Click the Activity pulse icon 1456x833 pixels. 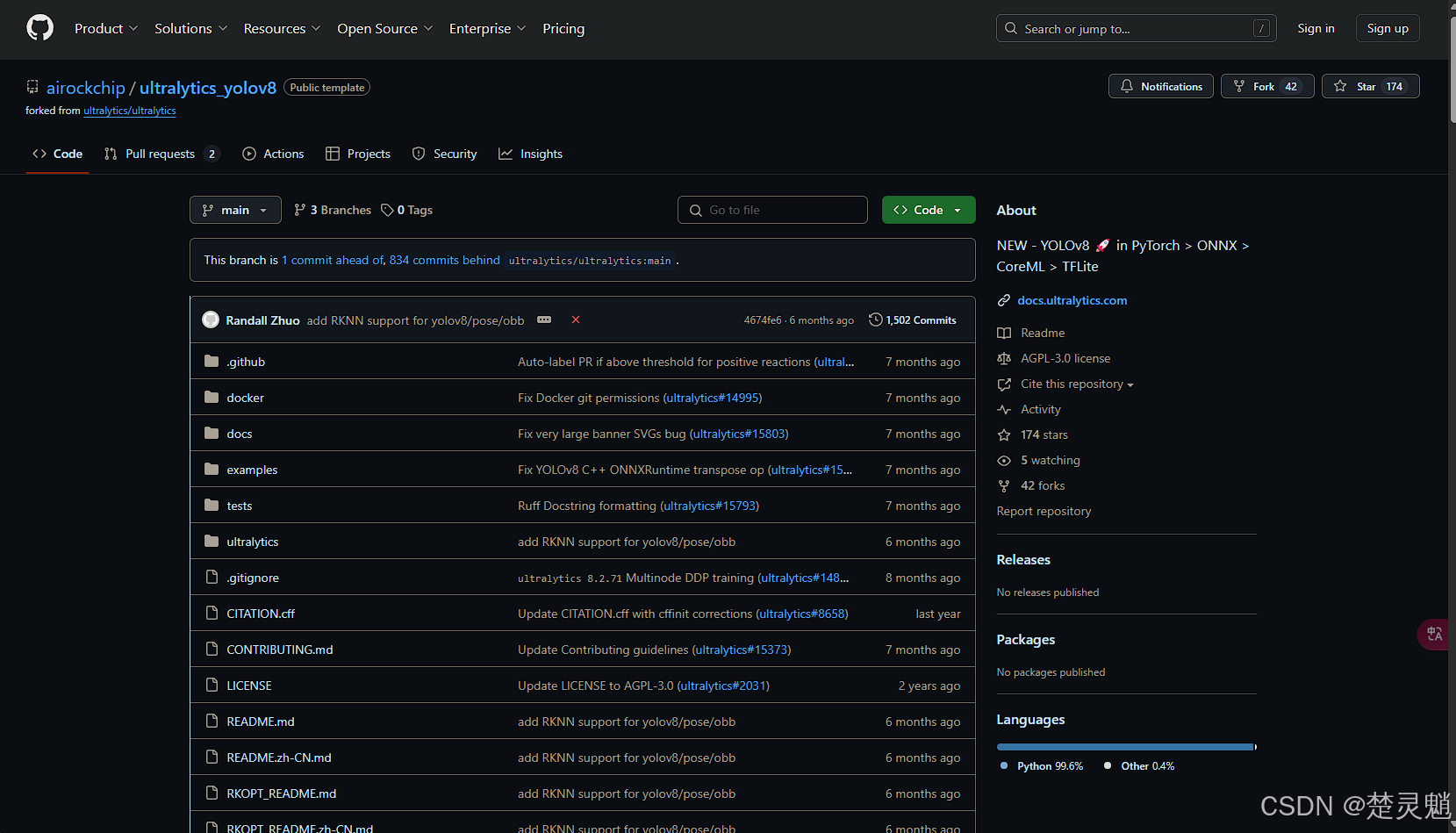pos(1004,409)
